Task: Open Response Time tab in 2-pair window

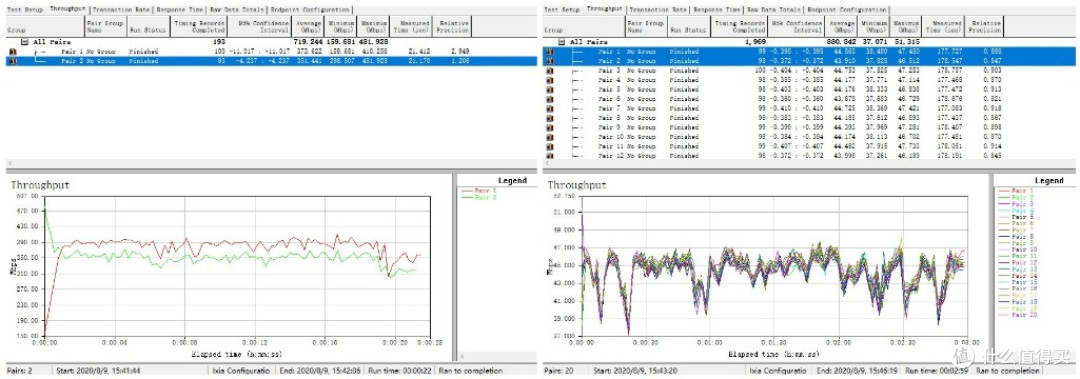Action: 180,10
